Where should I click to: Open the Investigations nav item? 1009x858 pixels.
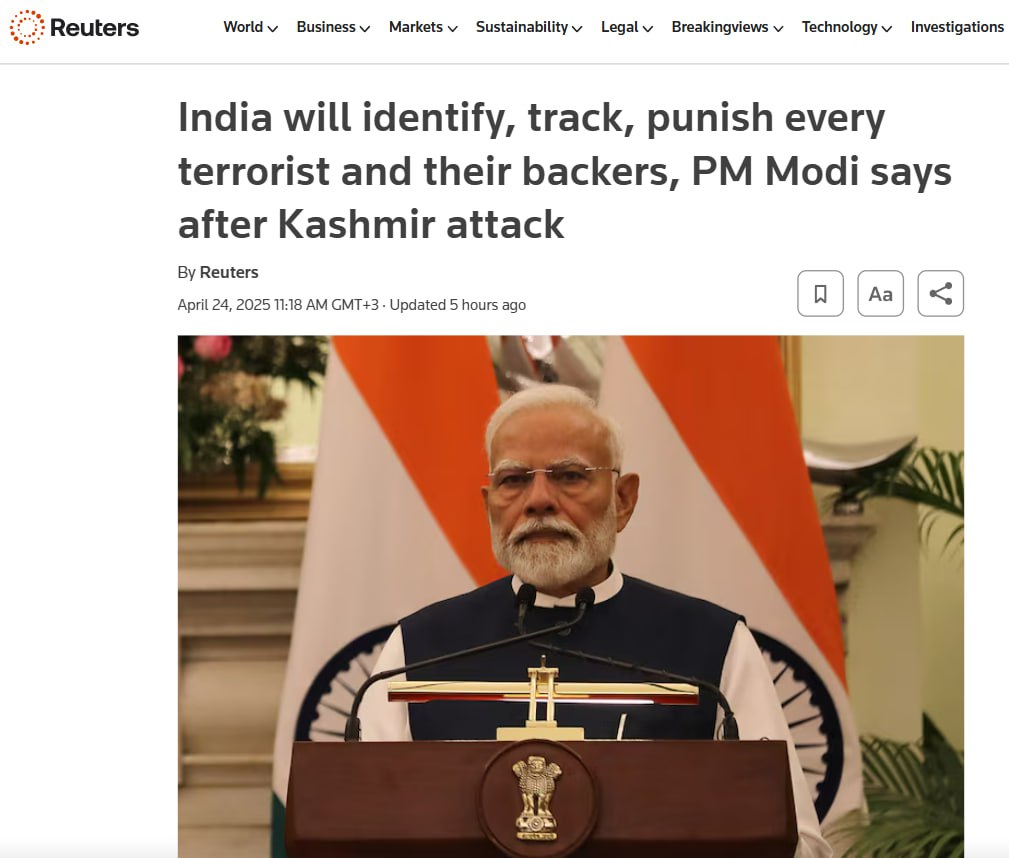958,27
